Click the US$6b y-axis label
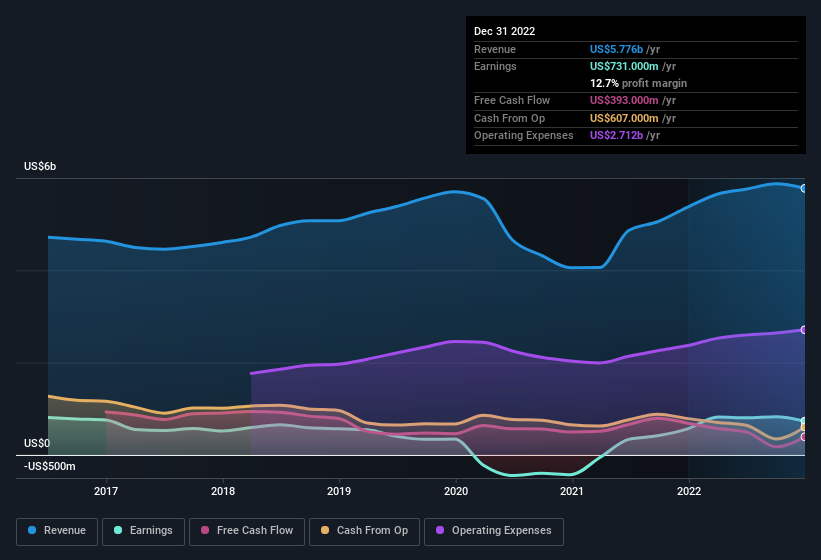 [x=40, y=166]
